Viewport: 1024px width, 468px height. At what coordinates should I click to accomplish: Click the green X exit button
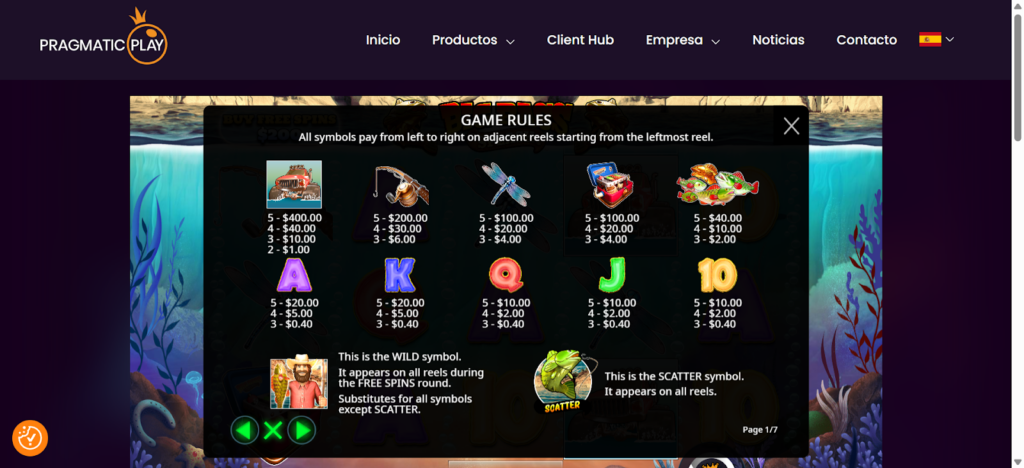[273, 430]
